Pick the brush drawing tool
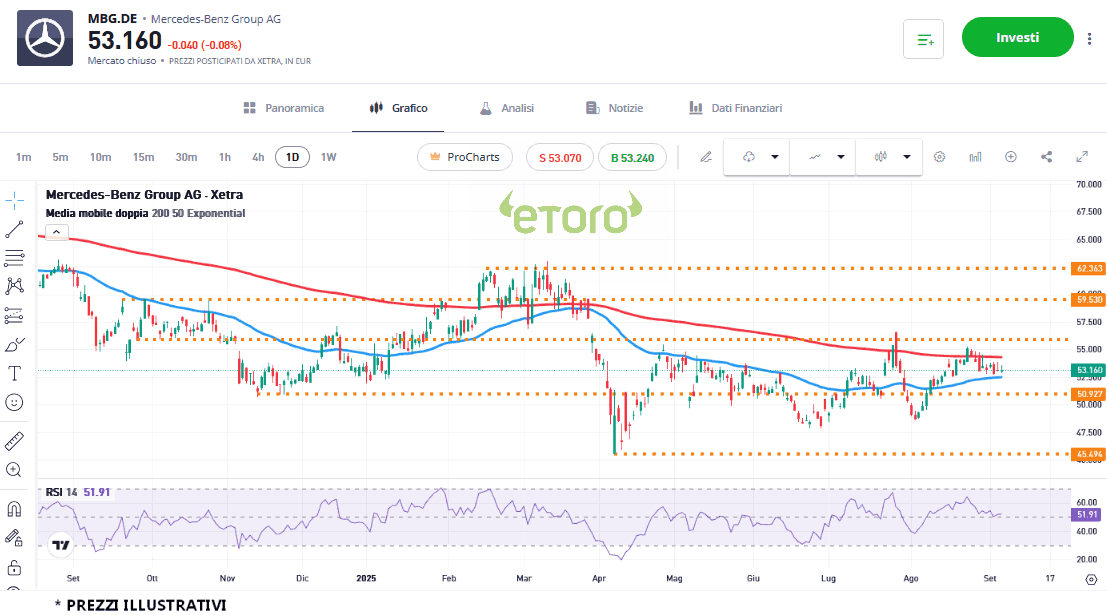 pyautogui.click(x=14, y=345)
